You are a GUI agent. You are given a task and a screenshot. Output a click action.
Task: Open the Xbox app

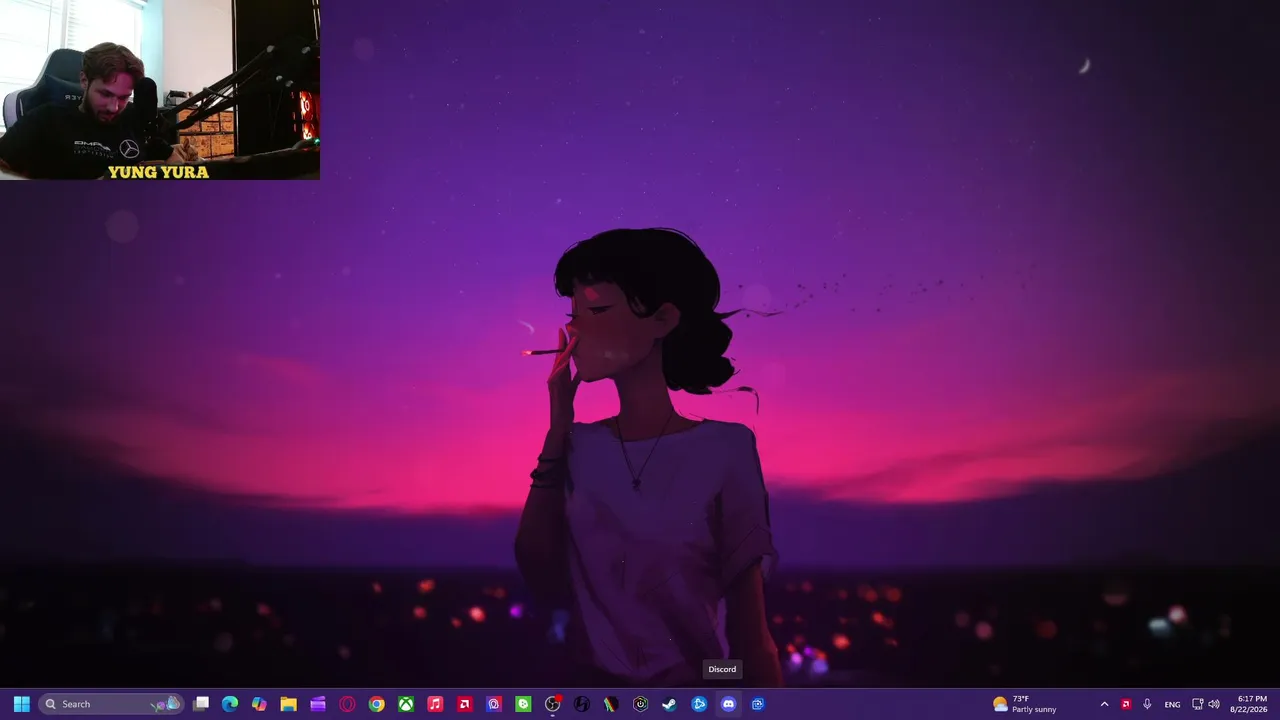click(406, 704)
